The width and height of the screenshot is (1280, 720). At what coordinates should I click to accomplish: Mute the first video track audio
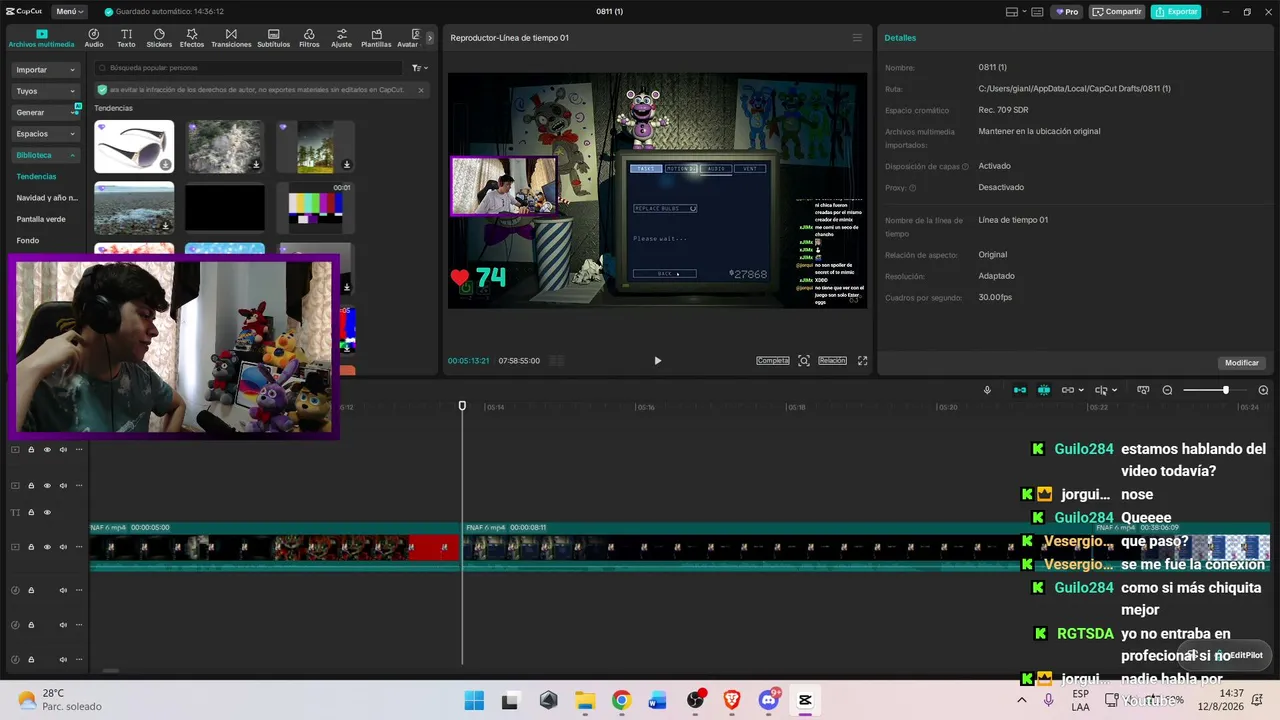point(63,449)
